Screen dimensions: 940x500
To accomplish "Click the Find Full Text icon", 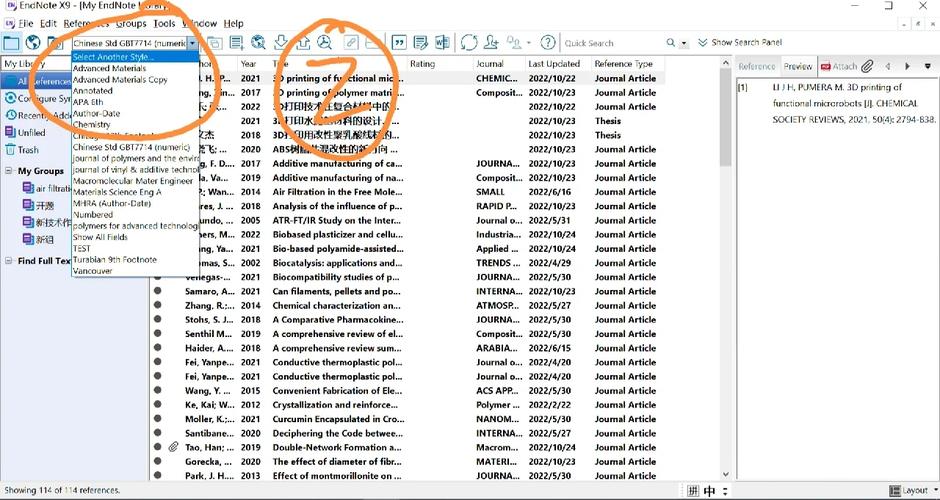I will pos(324,43).
